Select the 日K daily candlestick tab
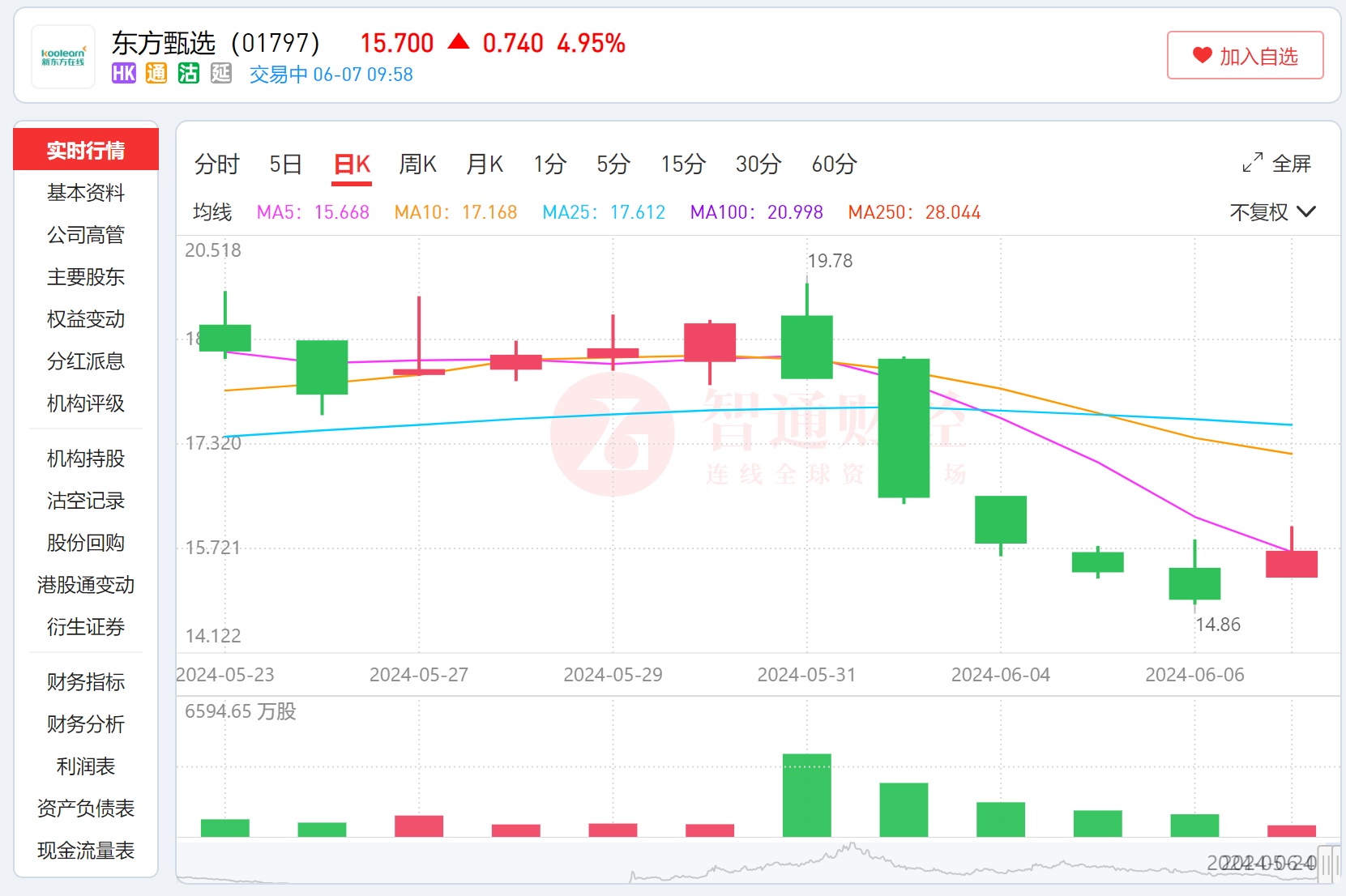This screenshot has height=896, width=1346. (353, 164)
